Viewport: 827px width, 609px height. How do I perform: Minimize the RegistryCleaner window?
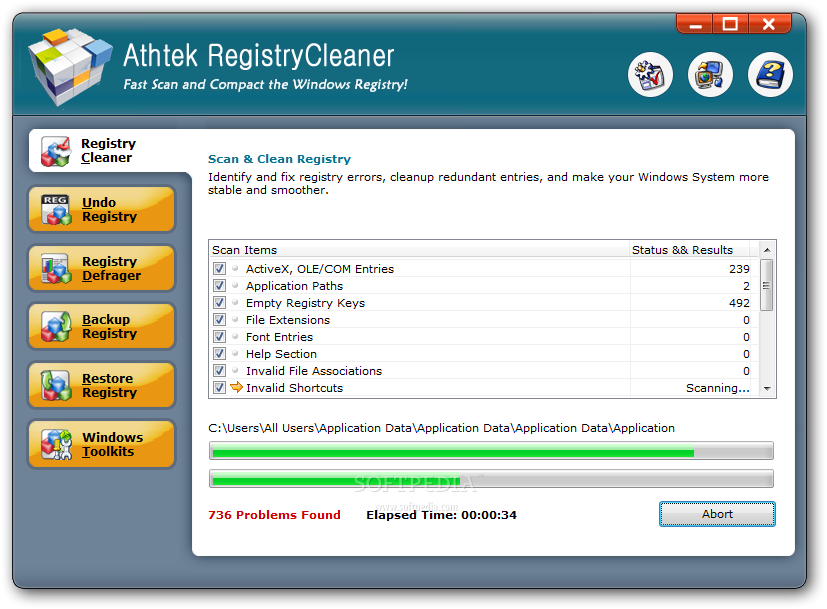(695, 24)
